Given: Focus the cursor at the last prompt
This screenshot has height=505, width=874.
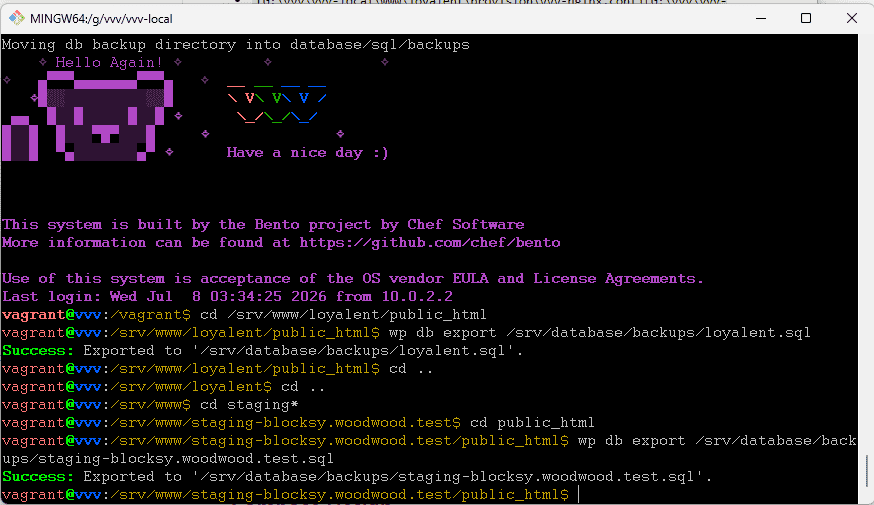Looking at the screenshot, I should [579, 494].
